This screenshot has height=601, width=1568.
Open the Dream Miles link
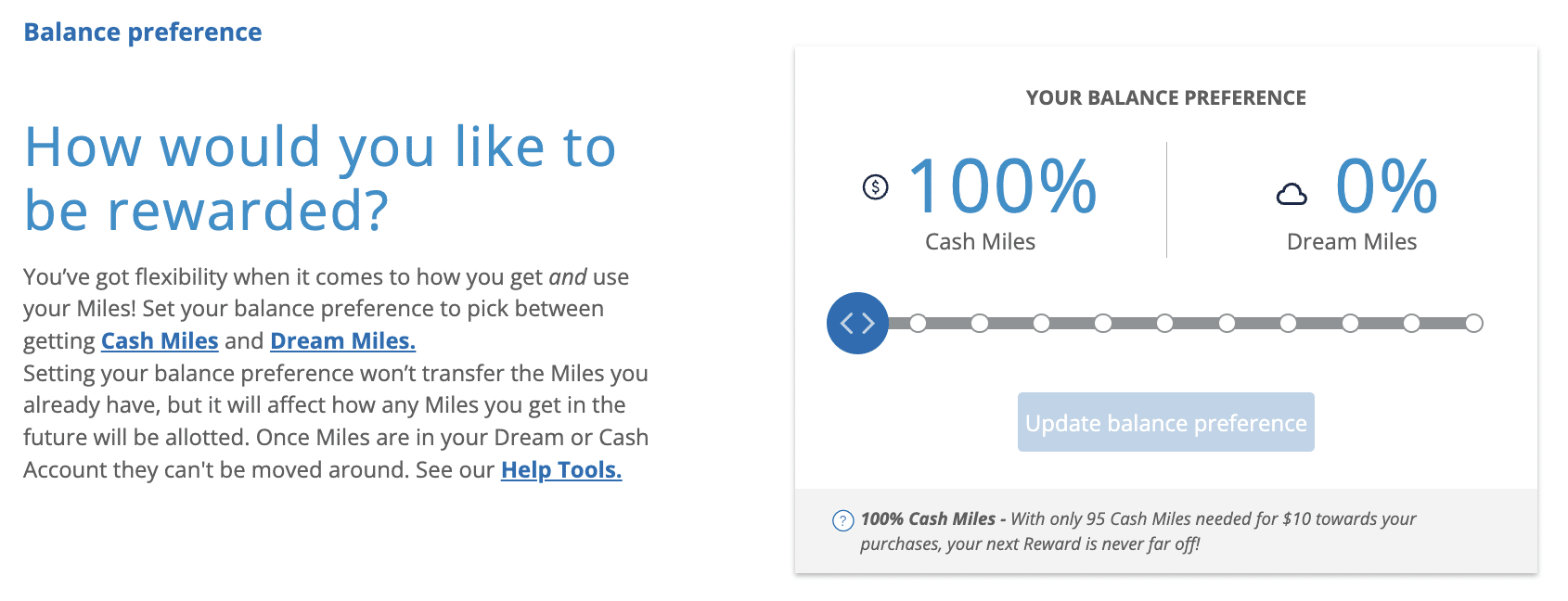click(342, 341)
